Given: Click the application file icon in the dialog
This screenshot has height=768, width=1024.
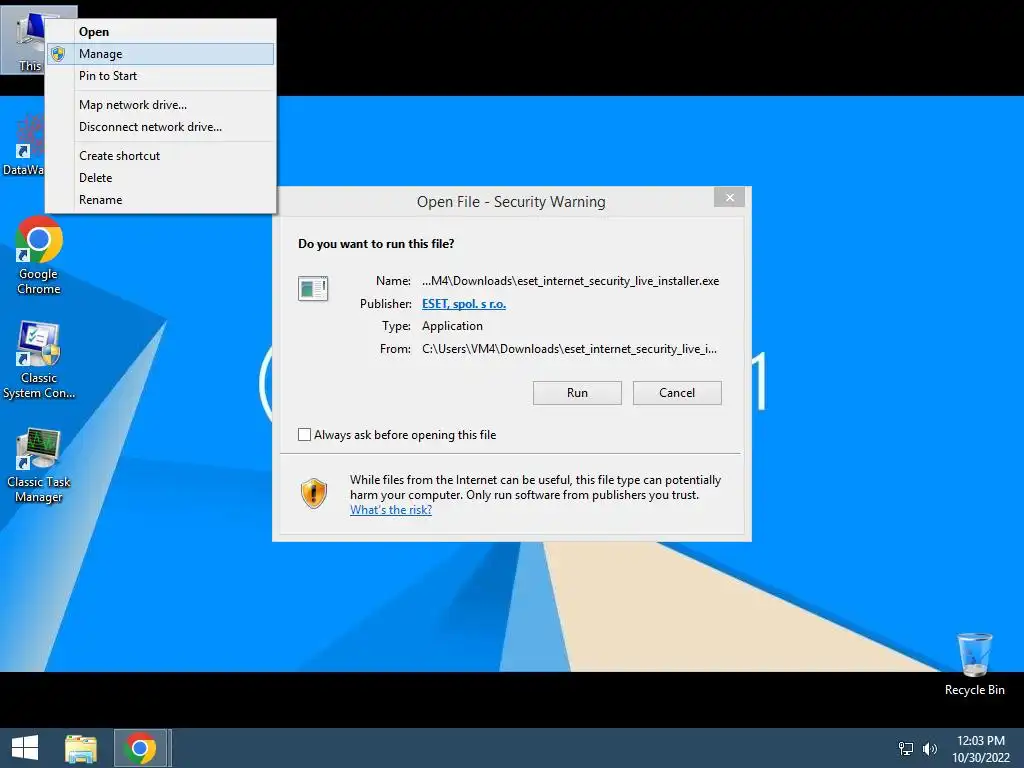Looking at the screenshot, I should coord(313,288).
